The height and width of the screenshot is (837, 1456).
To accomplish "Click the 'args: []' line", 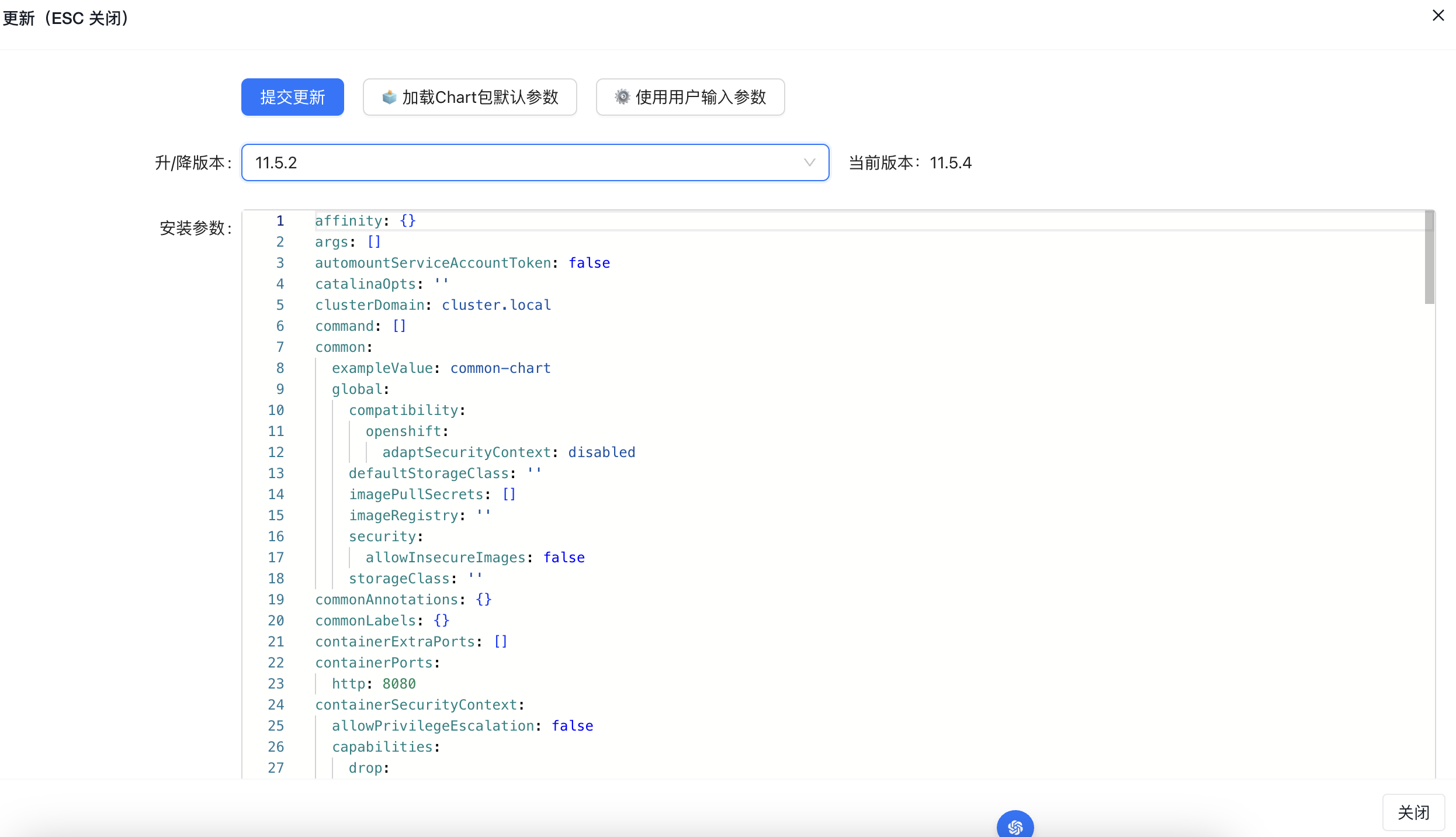I will (x=348, y=242).
